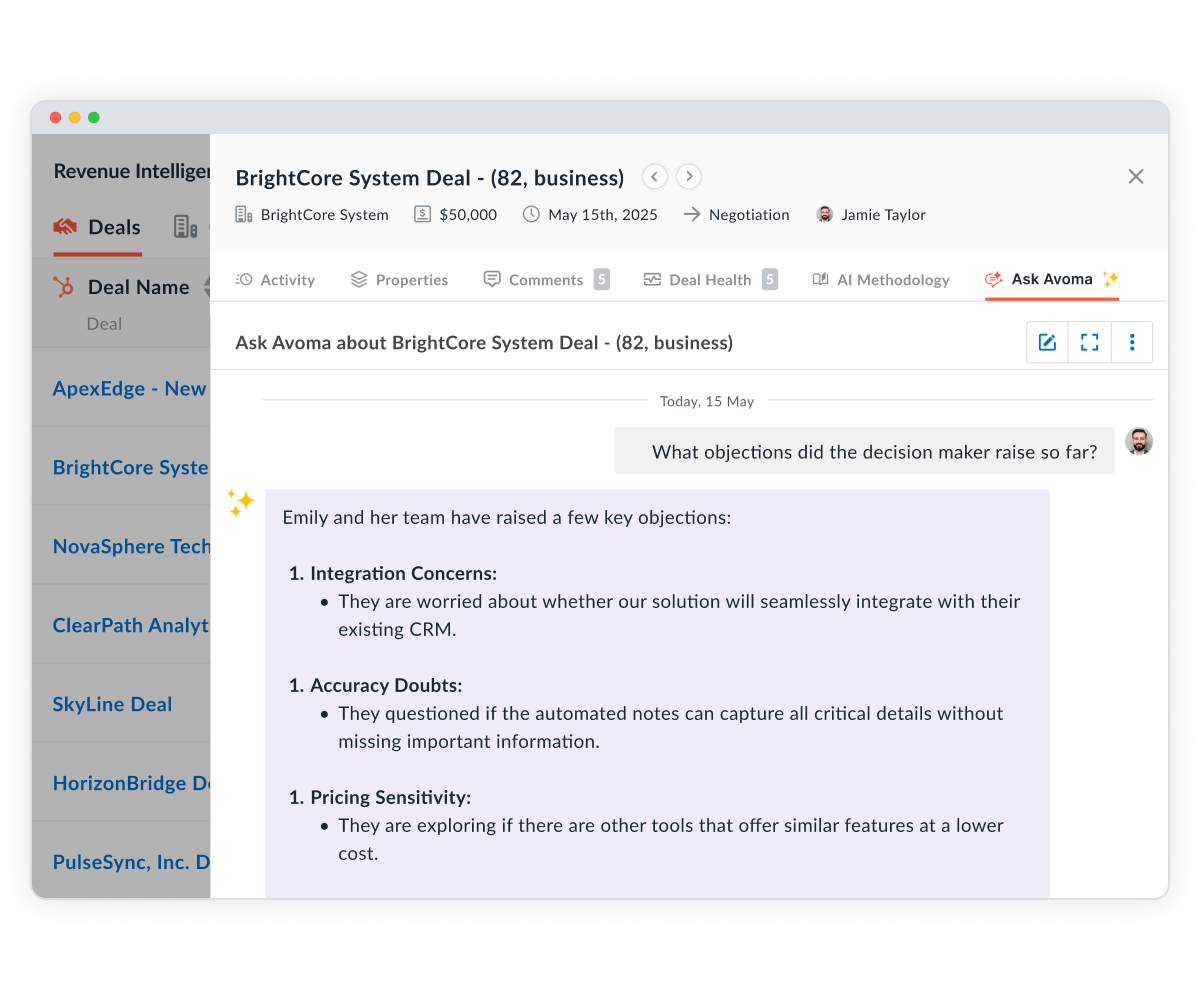Click the handshake Deals icon
1200x1000 pixels.
(x=65, y=227)
